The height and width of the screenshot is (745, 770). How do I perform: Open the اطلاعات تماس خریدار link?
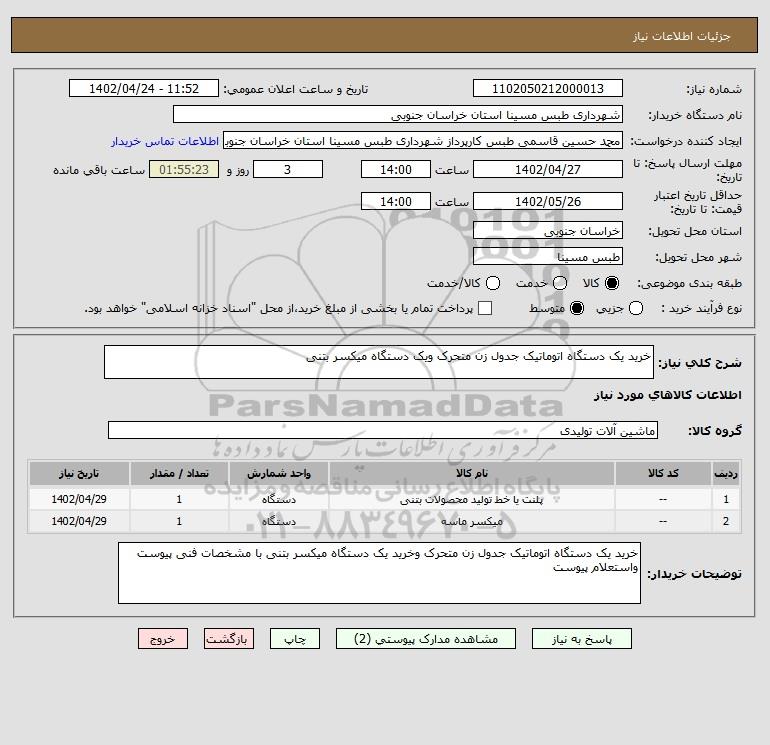165,141
